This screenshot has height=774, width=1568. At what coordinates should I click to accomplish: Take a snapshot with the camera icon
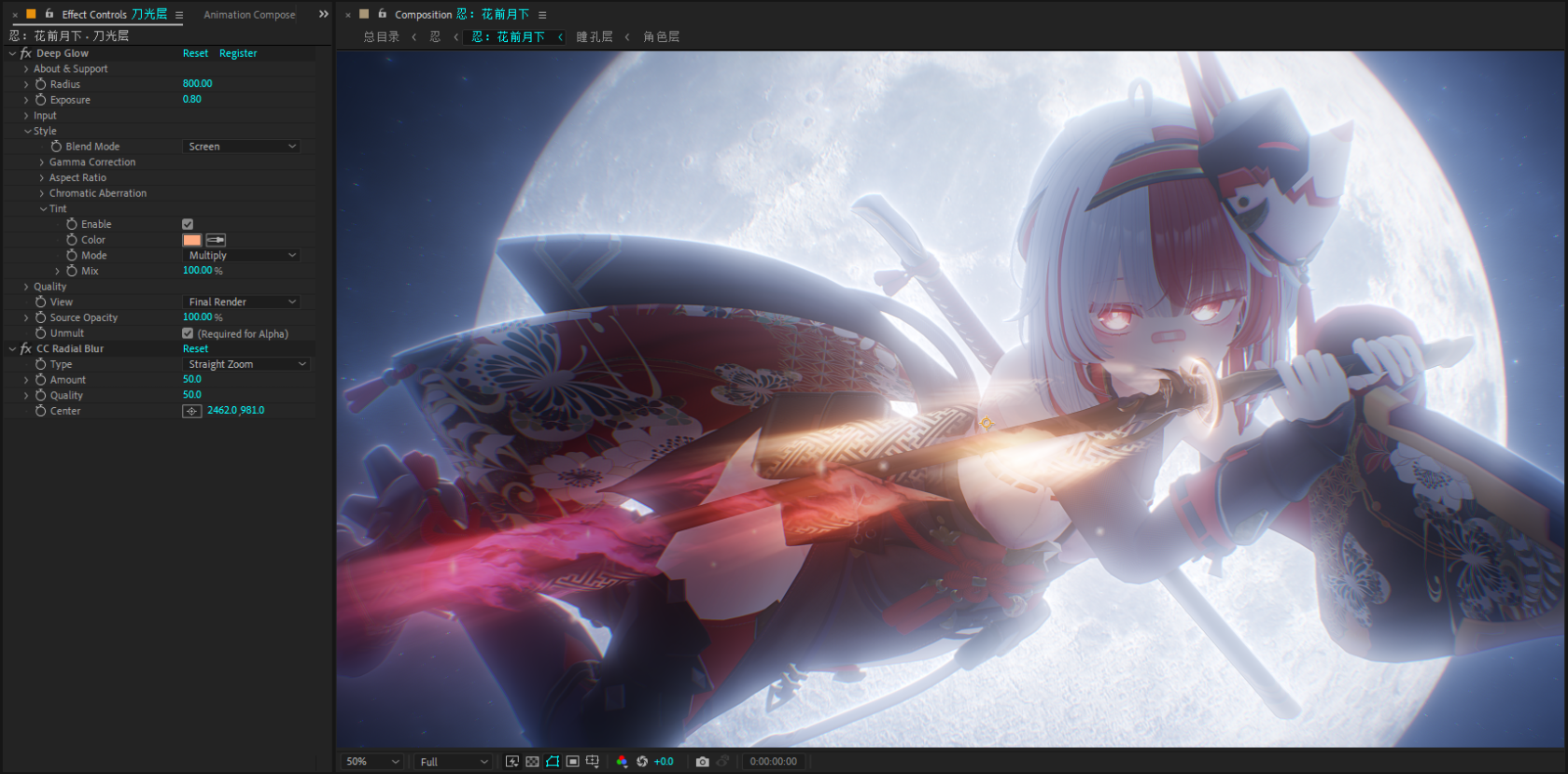click(x=703, y=762)
